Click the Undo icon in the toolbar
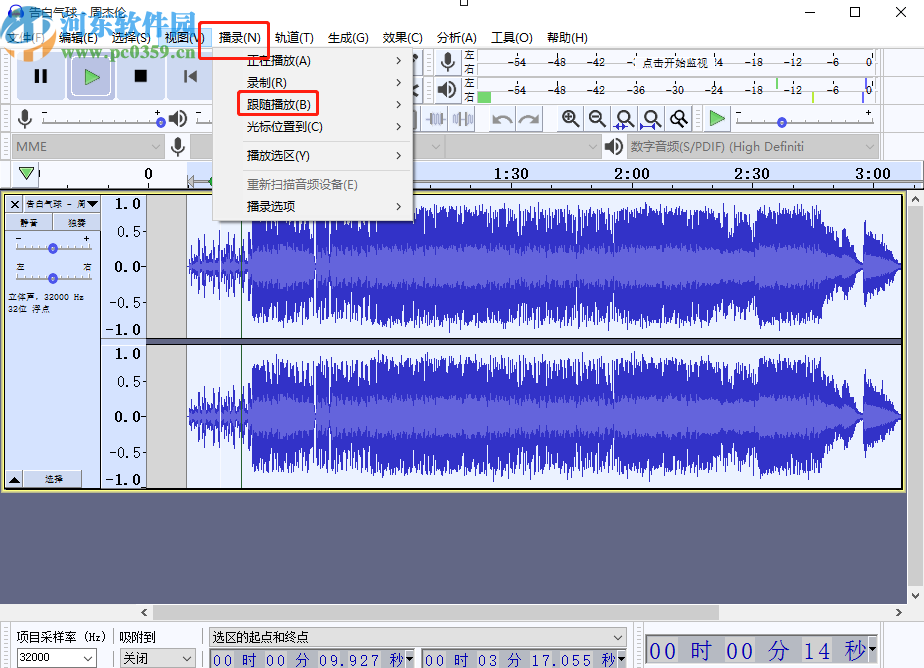This screenshot has height=668, width=924. tap(501, 119)
